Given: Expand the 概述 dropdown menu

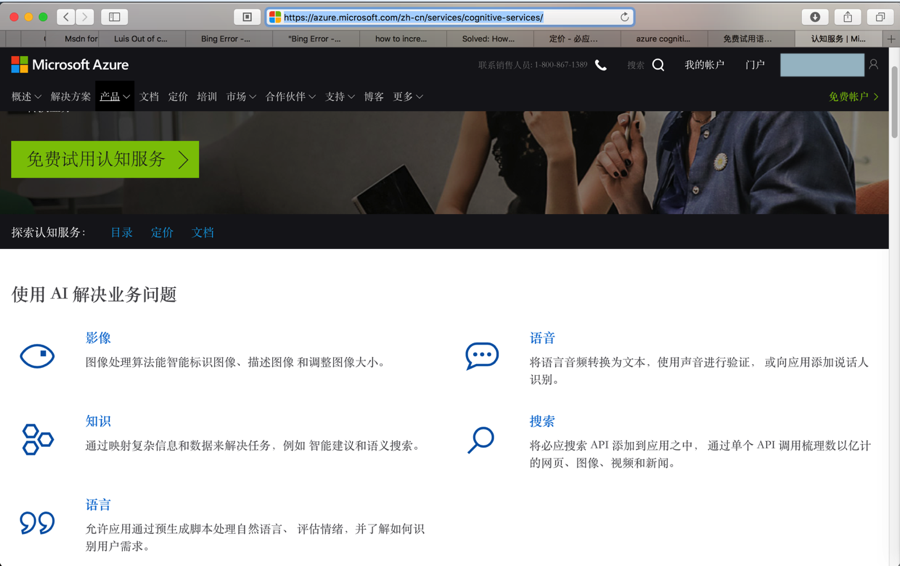Looking at the screenshot, I should click(26, 96).
